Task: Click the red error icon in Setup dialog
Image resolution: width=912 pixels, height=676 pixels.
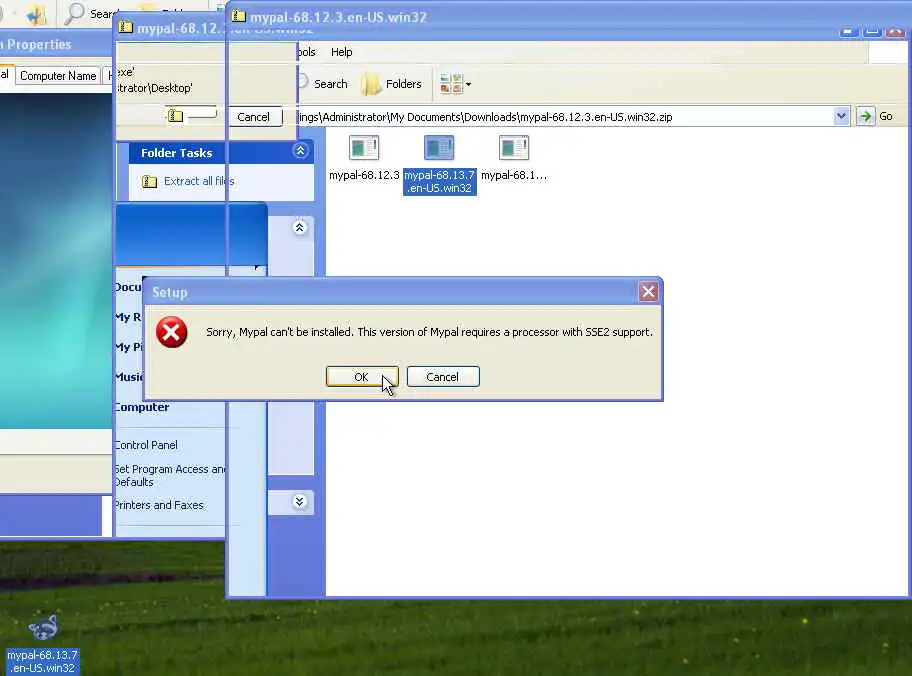Action: (x=172, y=332)
